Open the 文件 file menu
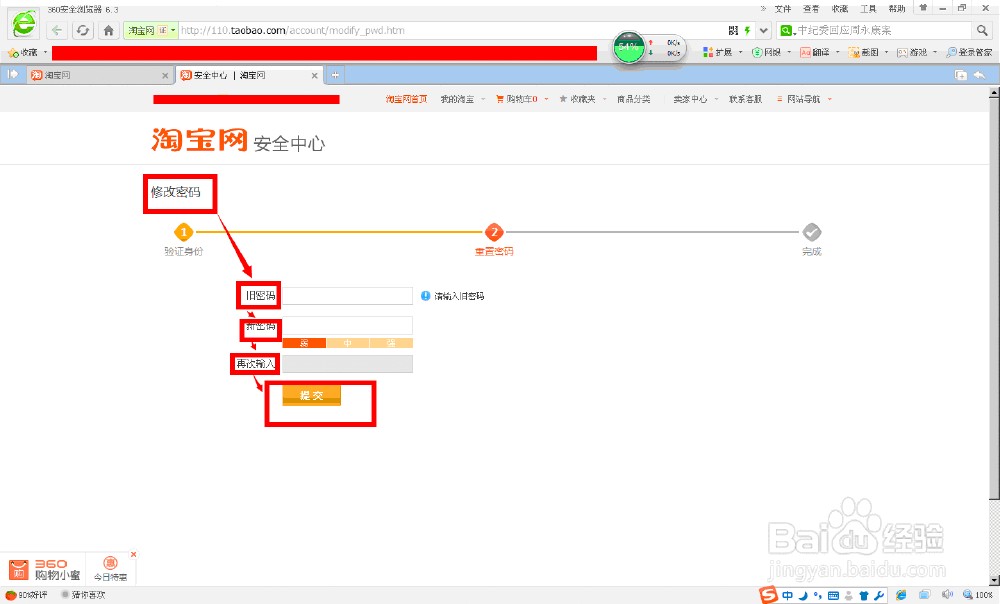This screenshot has height=604, width=1000. pos(783,9)
